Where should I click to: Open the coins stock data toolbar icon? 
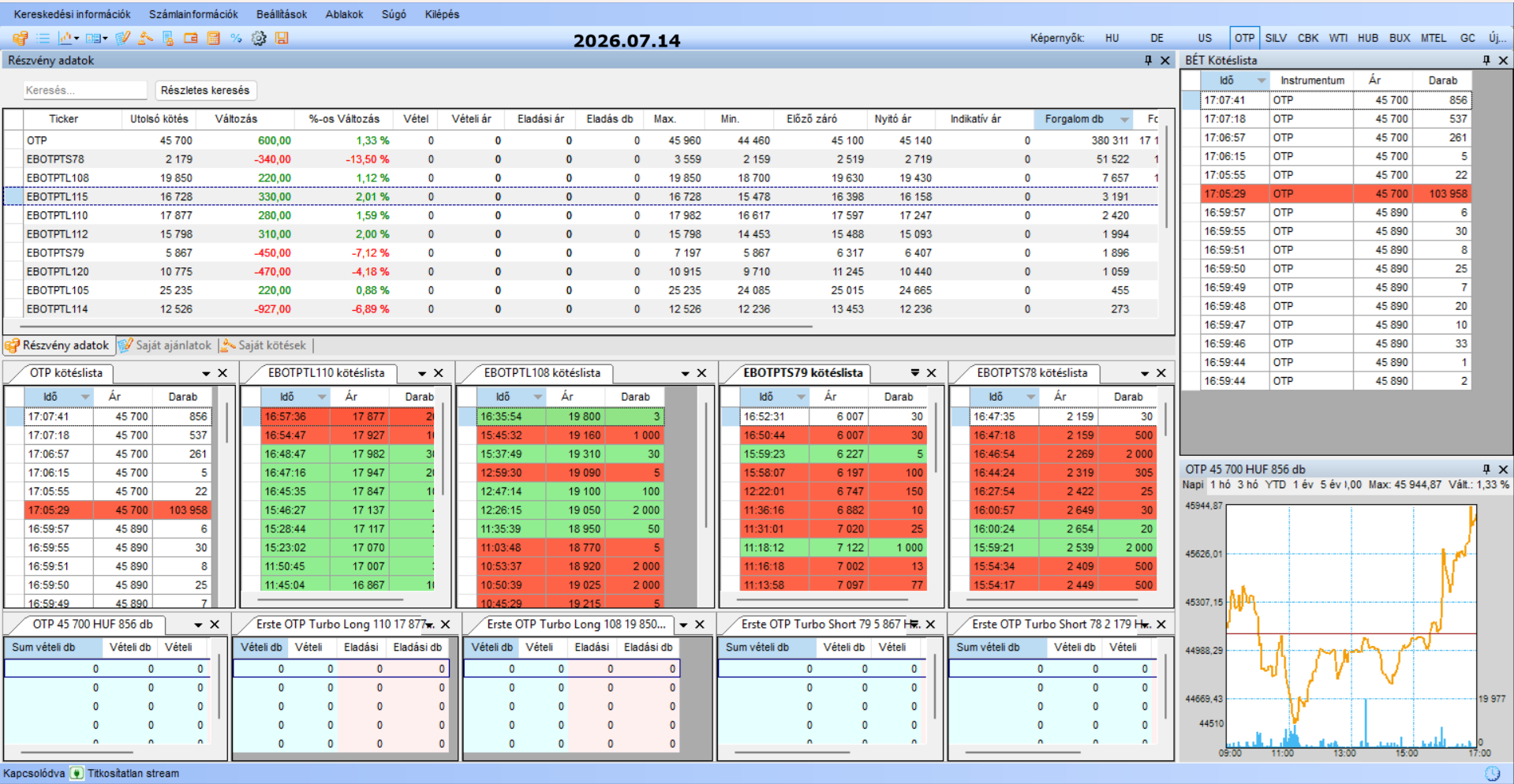click(20, 38)
